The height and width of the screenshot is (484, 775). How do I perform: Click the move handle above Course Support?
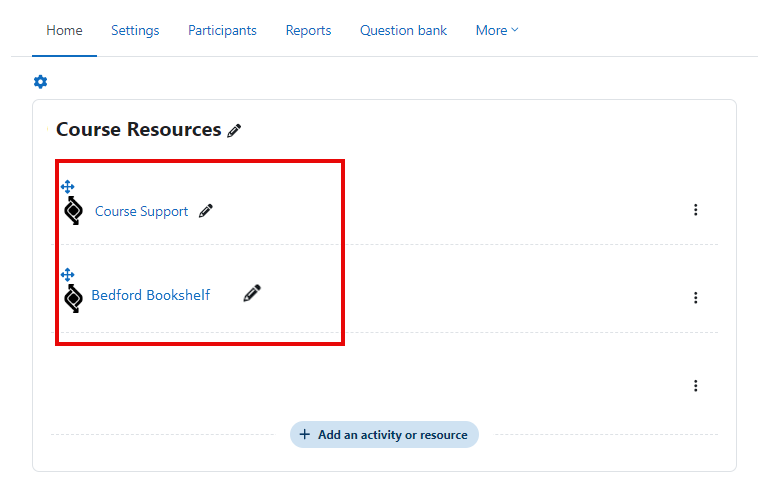click(68, 187)
